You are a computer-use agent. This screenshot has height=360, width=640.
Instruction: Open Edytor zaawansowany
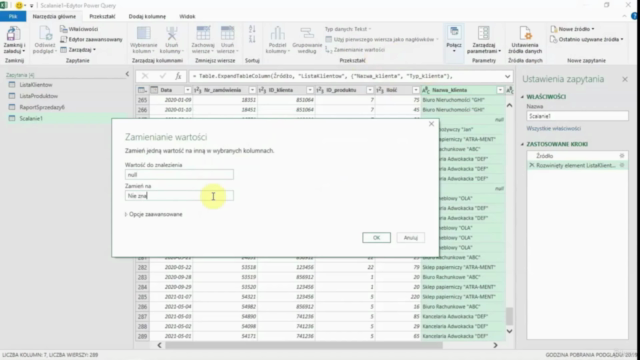91,40
